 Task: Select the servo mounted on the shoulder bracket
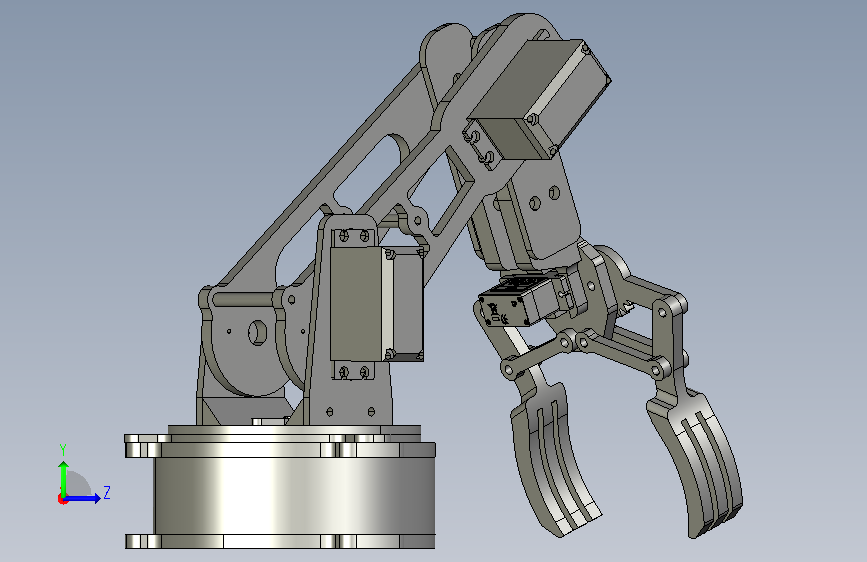pos(377,303)
